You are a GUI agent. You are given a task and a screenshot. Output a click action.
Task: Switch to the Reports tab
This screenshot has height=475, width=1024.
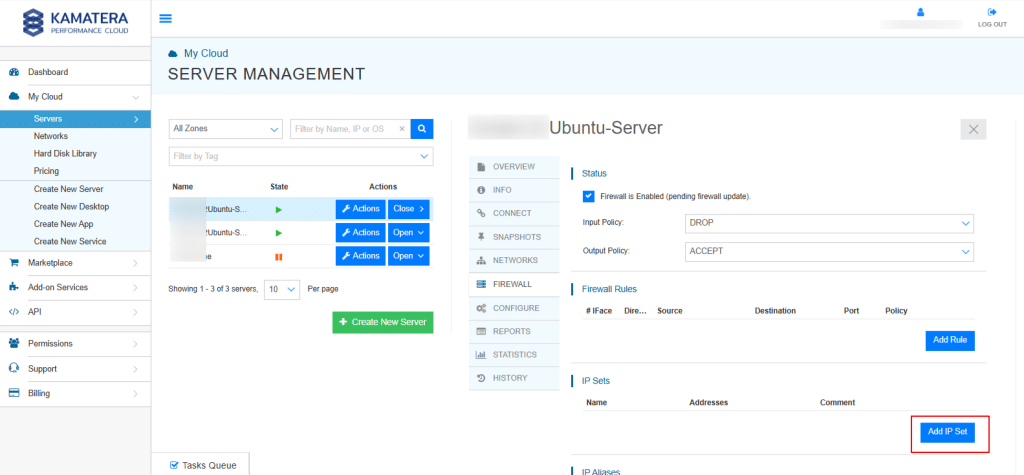pyautogui.click(x=514, y=332)
